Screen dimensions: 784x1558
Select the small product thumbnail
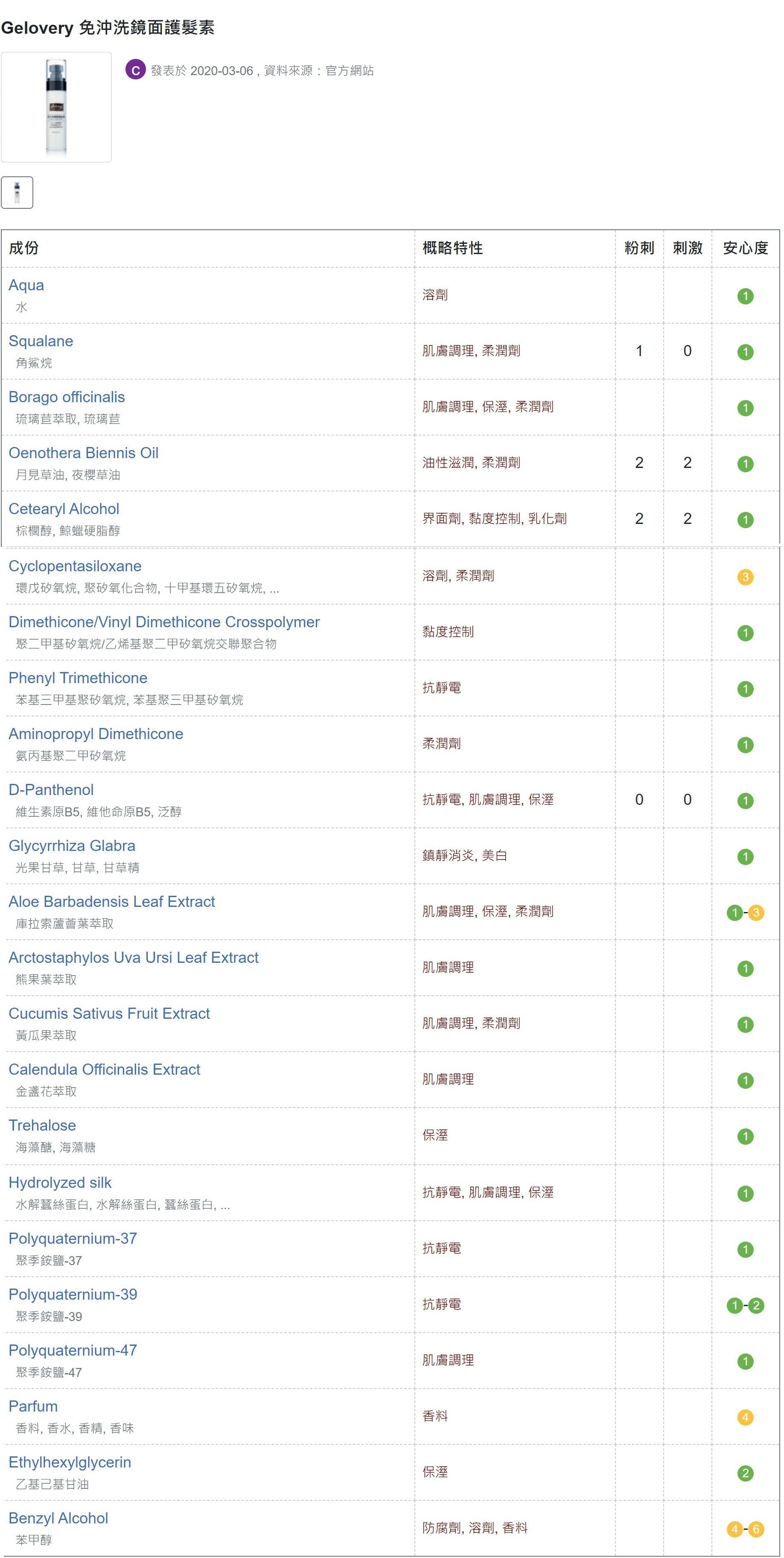[x=17, y=192]
